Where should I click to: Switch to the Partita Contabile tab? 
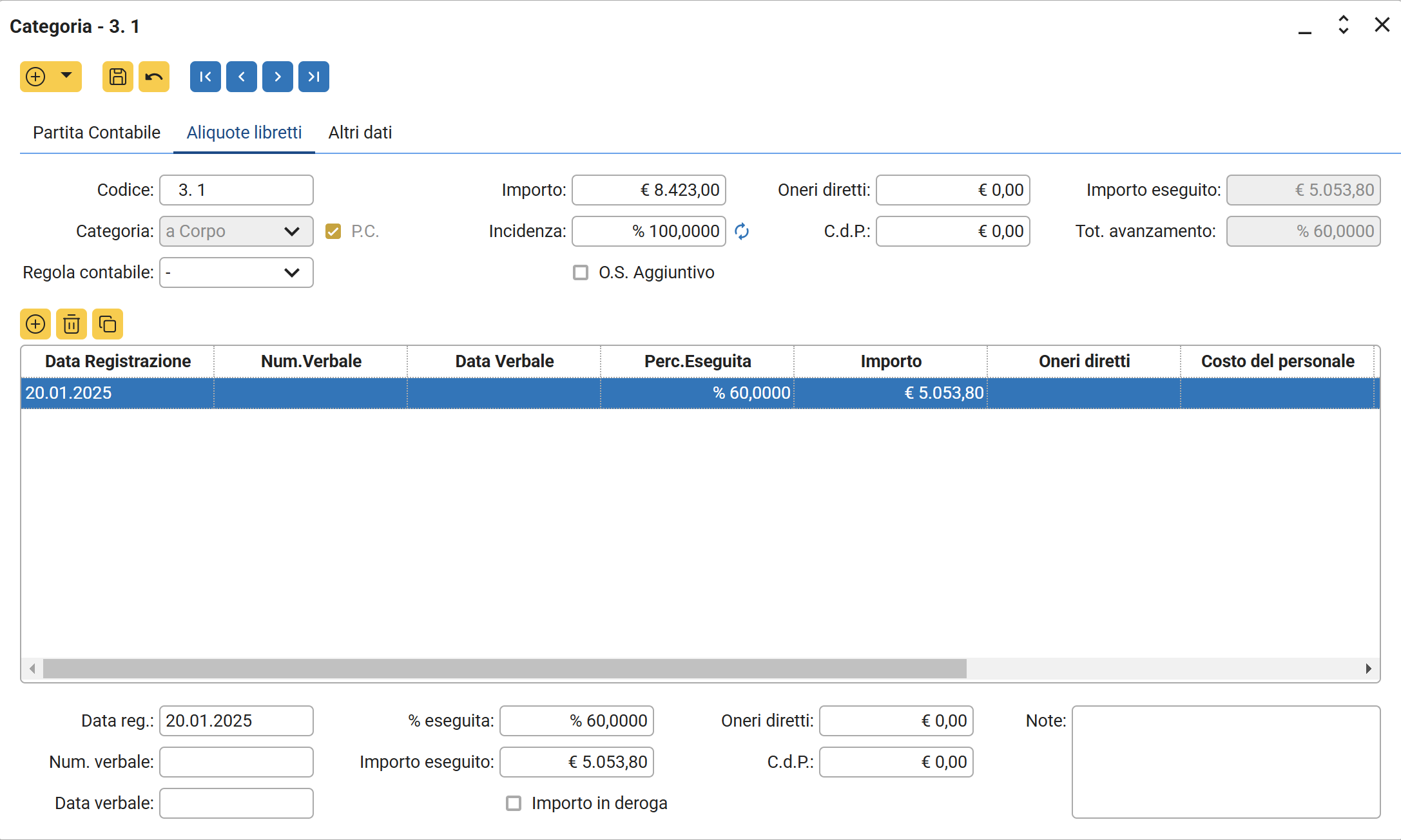pos(97,133)
